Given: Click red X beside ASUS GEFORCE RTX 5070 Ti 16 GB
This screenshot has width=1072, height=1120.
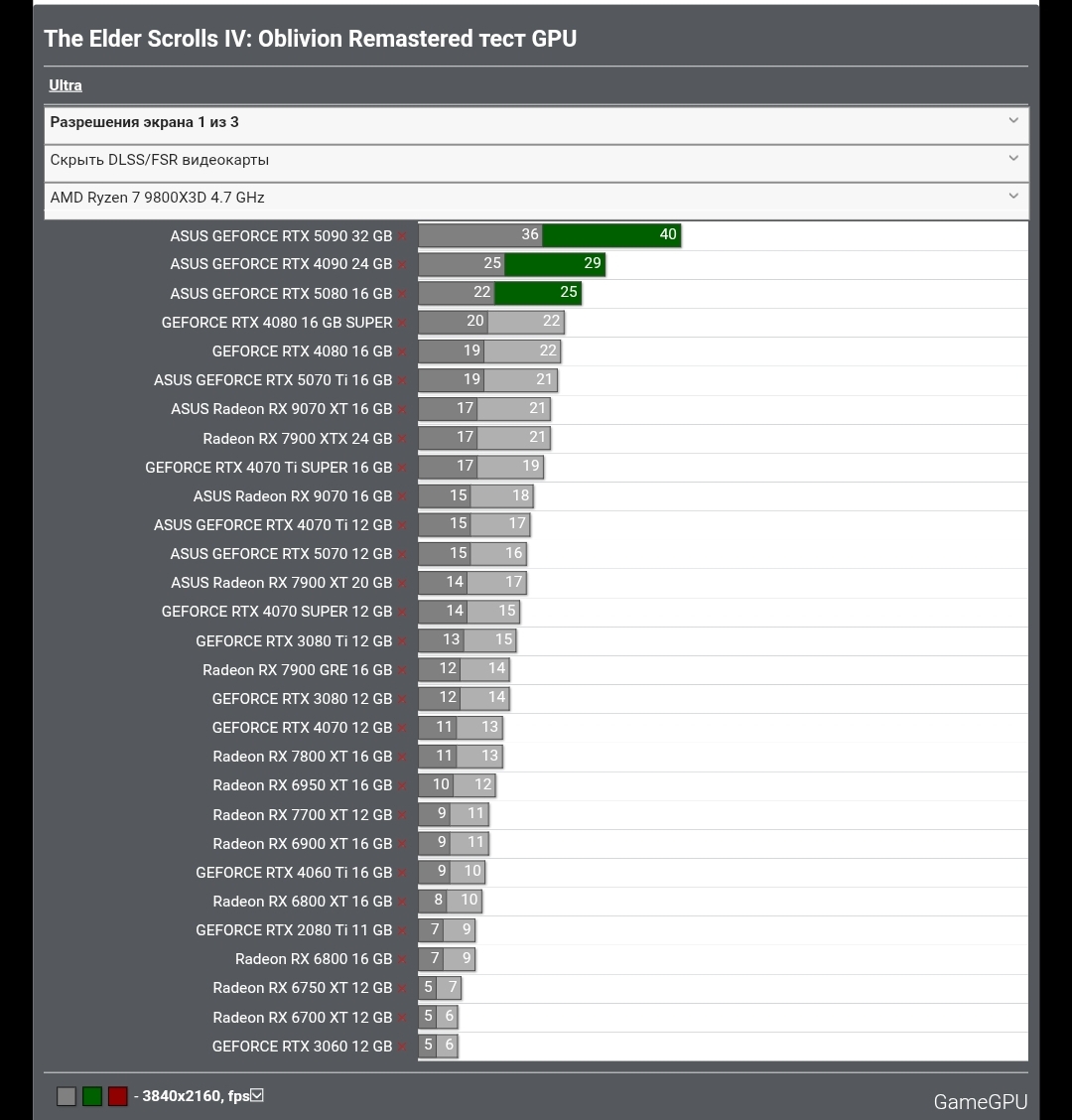Looking at the screenshot, I should [402, 380].
